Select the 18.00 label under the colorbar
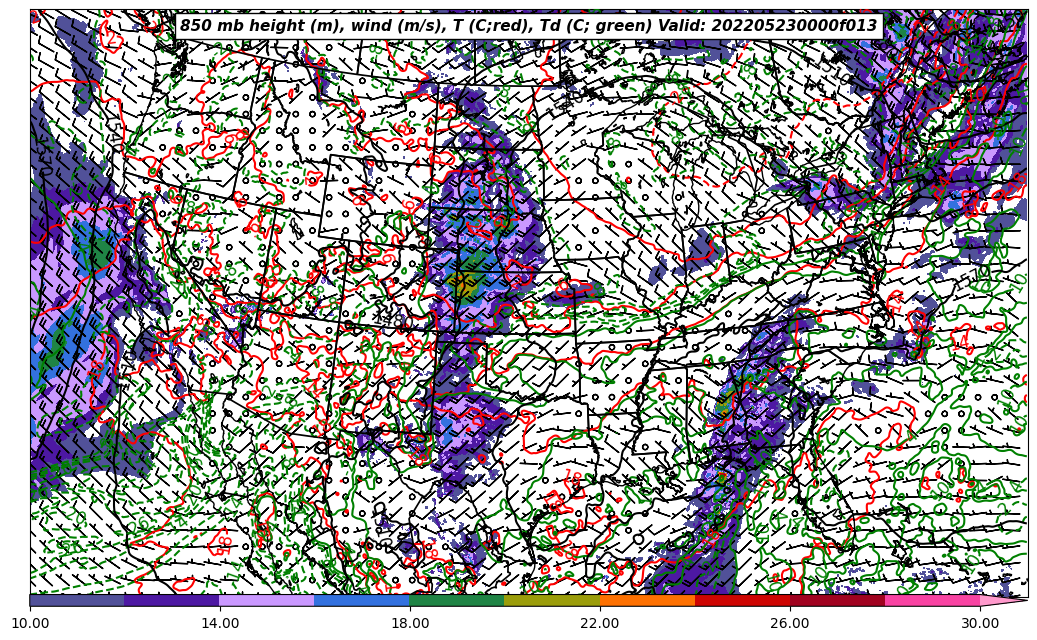 410,624
